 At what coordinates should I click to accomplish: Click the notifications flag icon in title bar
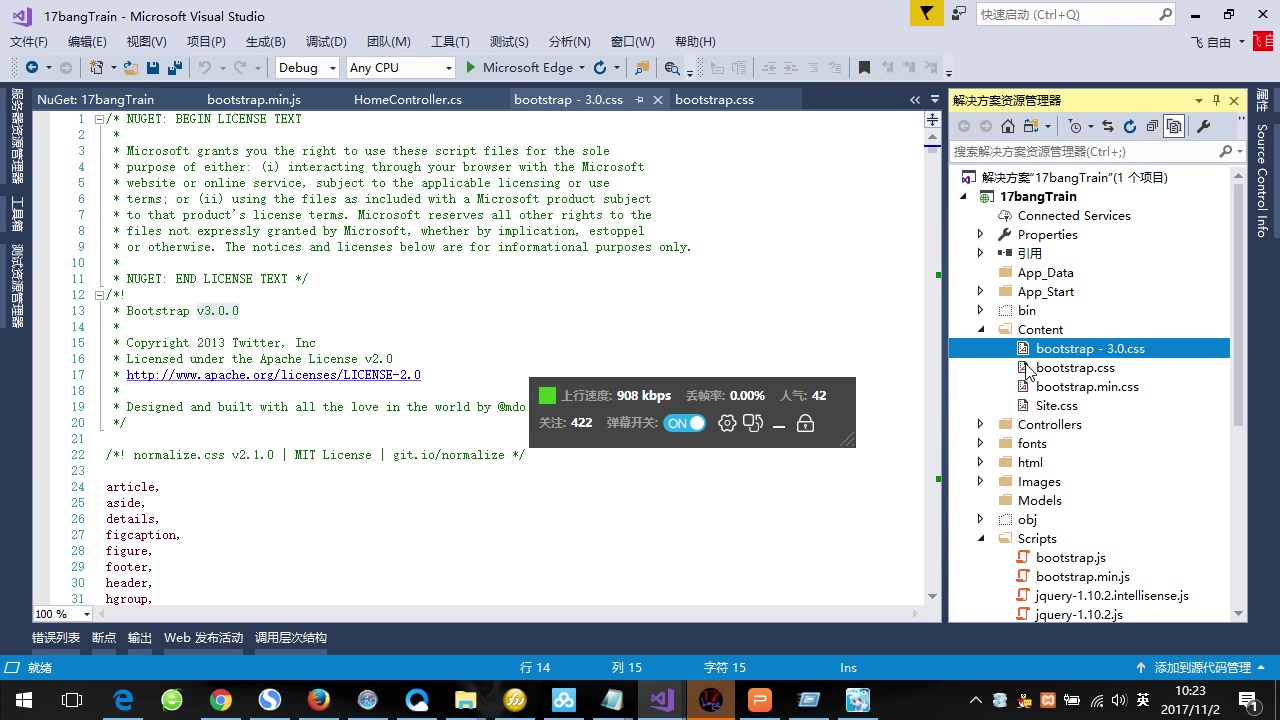[926, 14]
